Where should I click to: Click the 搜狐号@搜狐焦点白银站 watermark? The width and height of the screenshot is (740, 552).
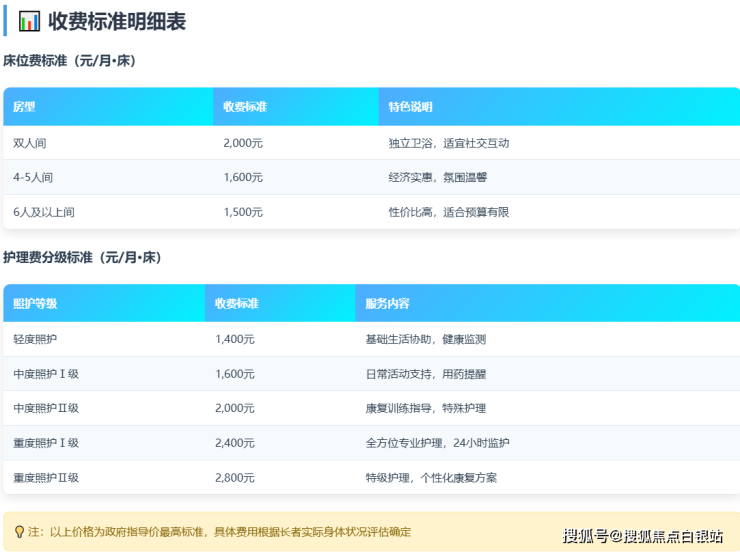click(642, 536)
